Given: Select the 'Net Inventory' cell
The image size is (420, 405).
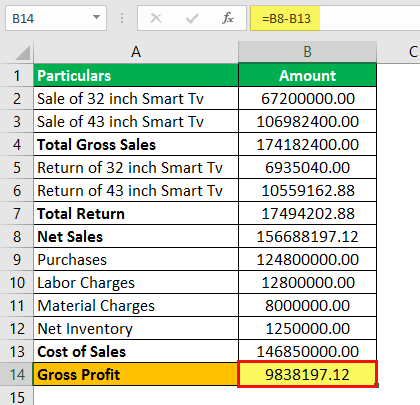Looking at the screenshot, I should 136,328.
